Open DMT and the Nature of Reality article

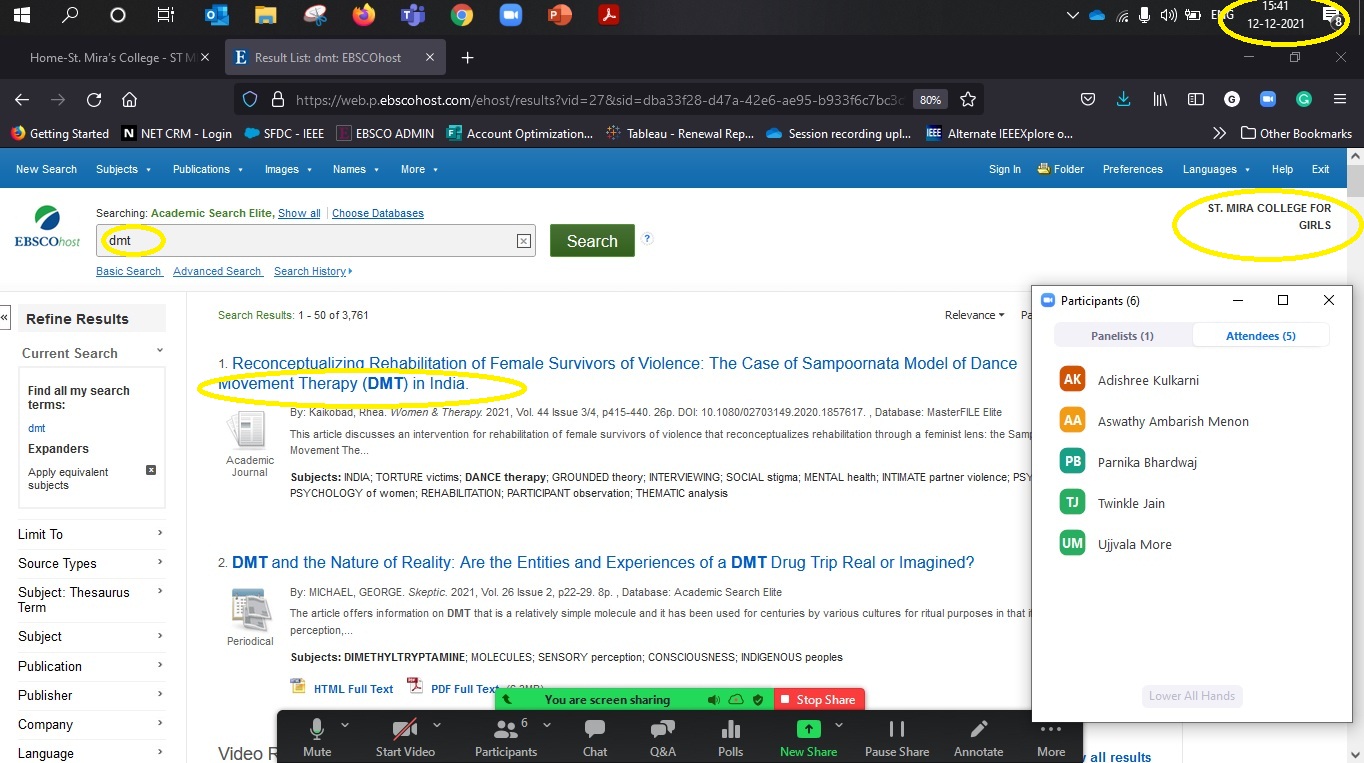point(603,562)
